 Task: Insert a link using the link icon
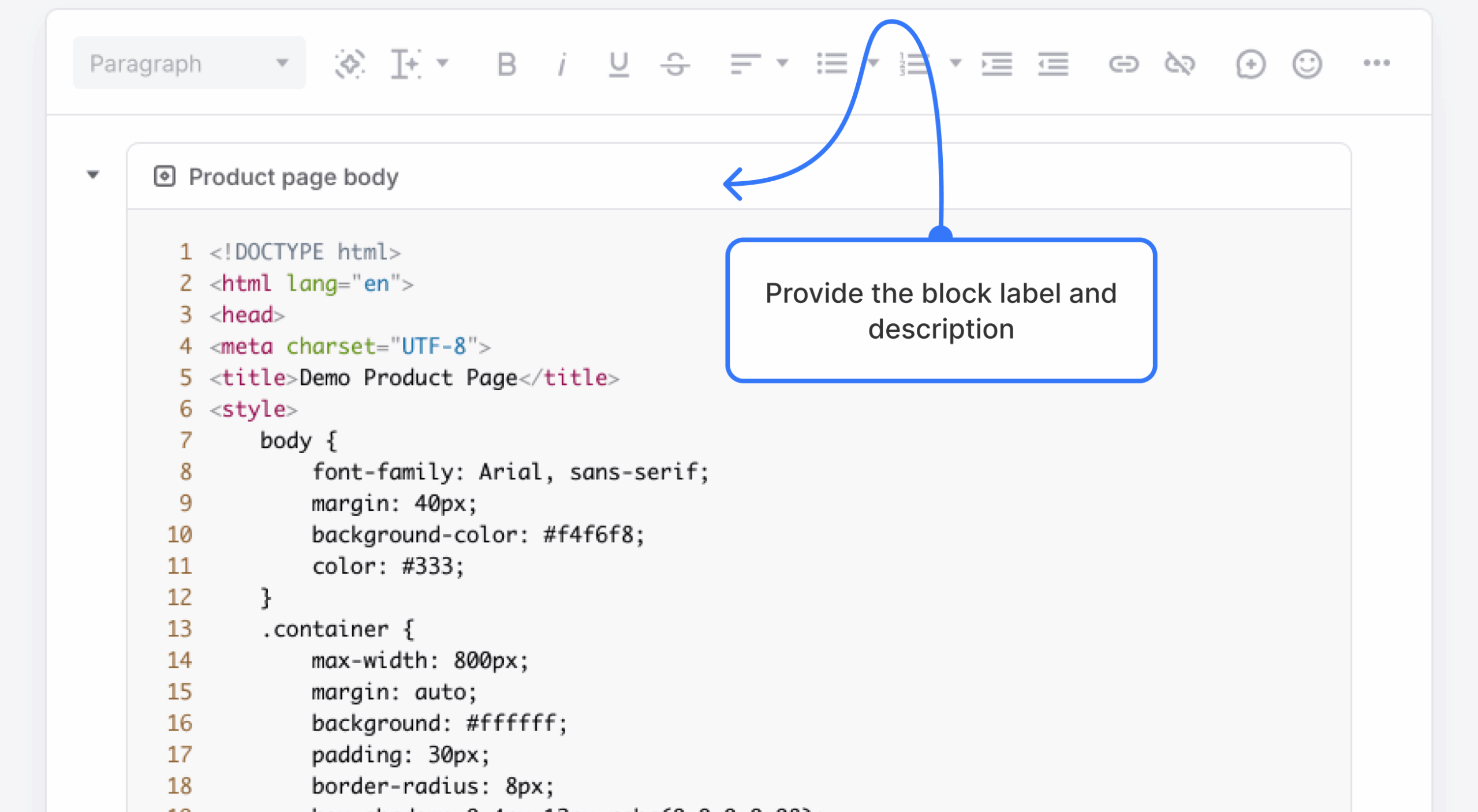point(1124,63)
